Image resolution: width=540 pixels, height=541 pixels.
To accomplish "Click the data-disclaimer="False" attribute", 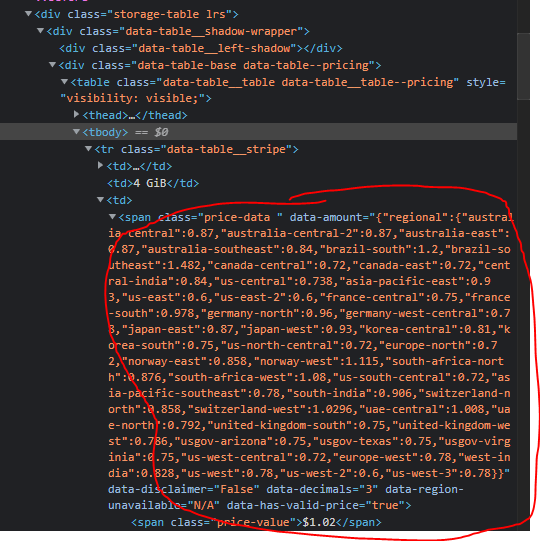I will click(184, 489).
